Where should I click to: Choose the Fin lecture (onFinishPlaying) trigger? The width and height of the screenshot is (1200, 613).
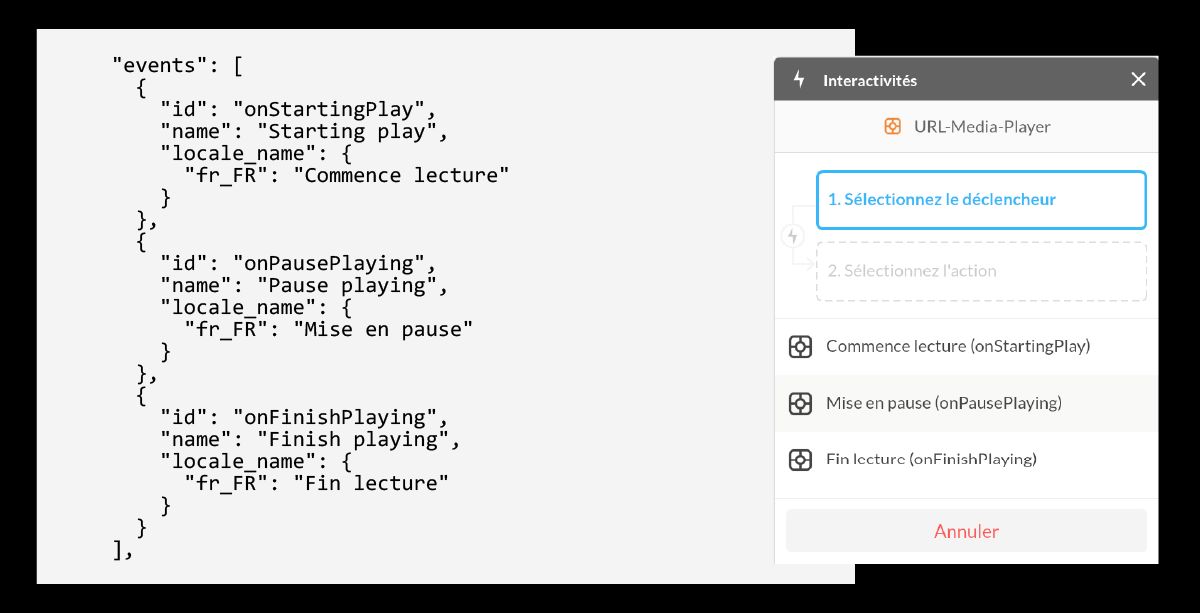931,460
